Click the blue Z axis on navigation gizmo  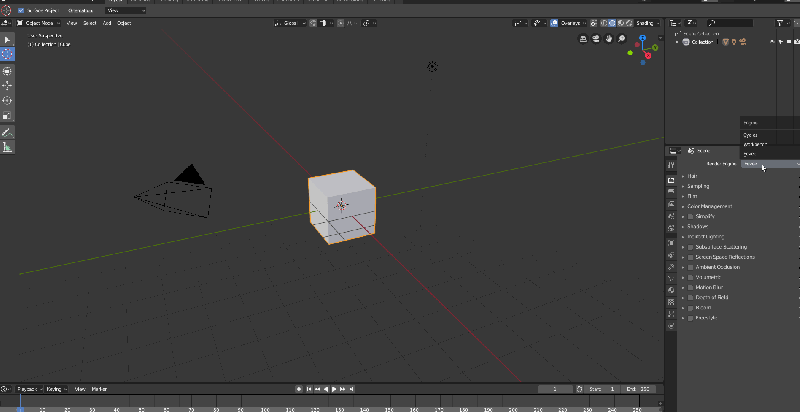click(642, 38)
